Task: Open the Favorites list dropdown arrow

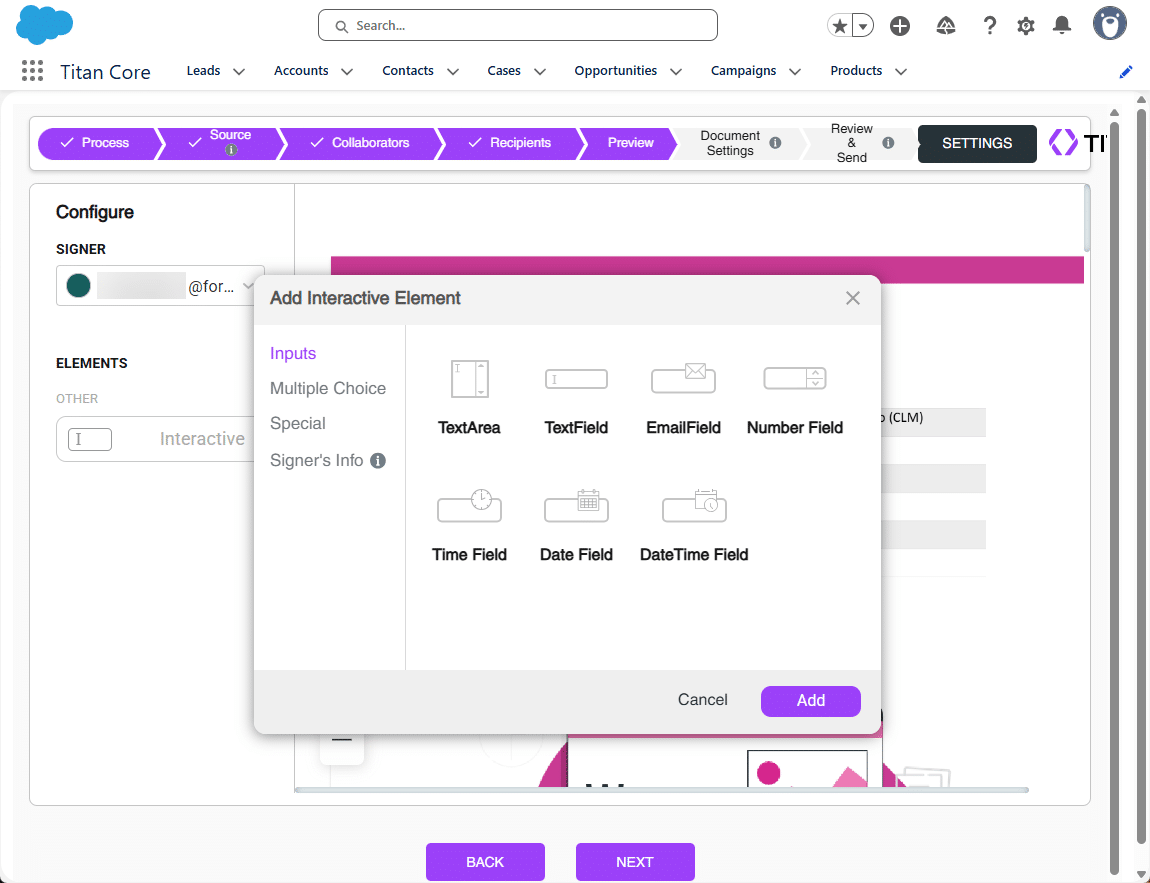Action: 862,27
